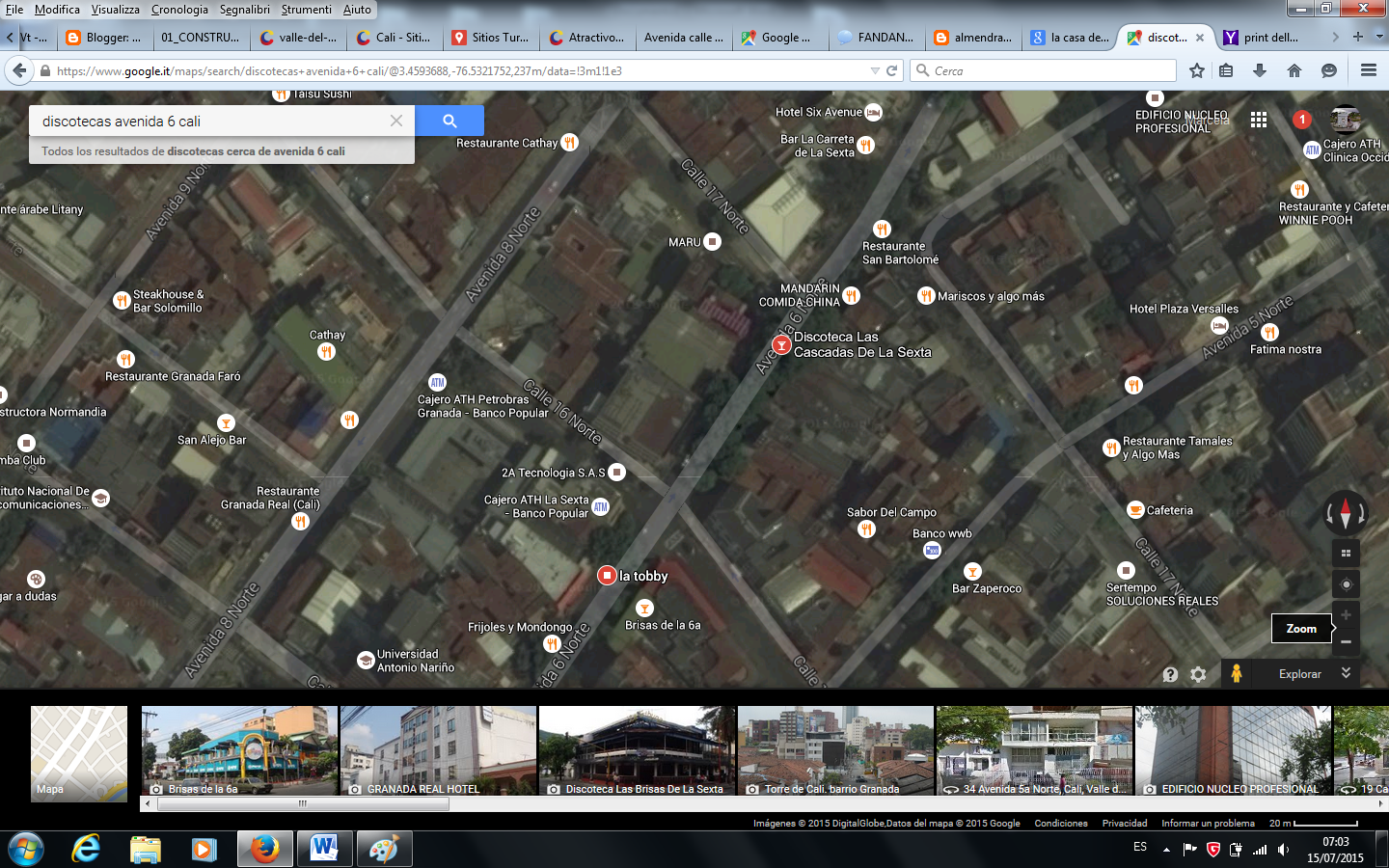1389x868 pixels.
Task: Zoom out with the minus button
Action: point(1346,641)
